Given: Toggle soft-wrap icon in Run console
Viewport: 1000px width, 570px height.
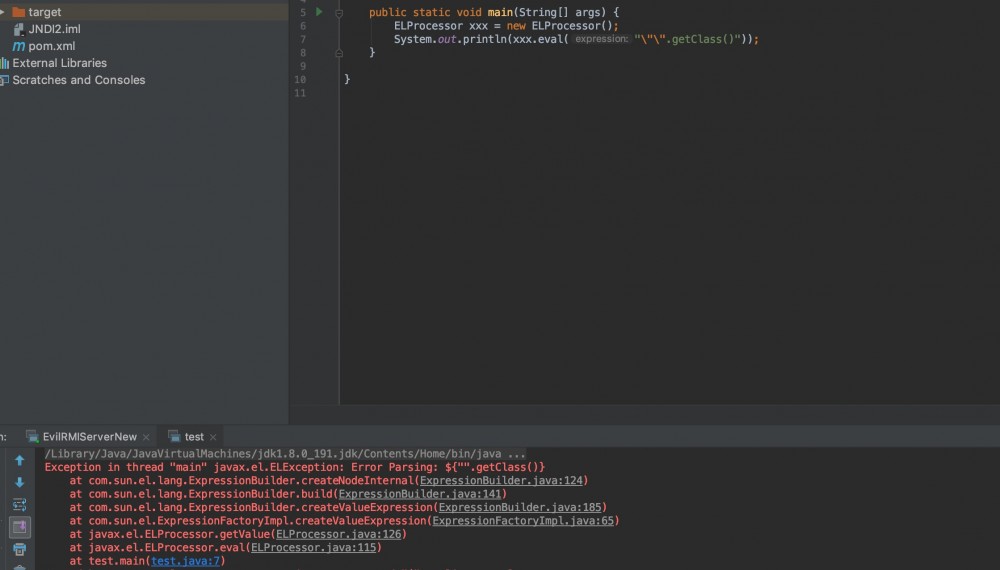Looking at the screenshot, I should [x=19, y=505].
